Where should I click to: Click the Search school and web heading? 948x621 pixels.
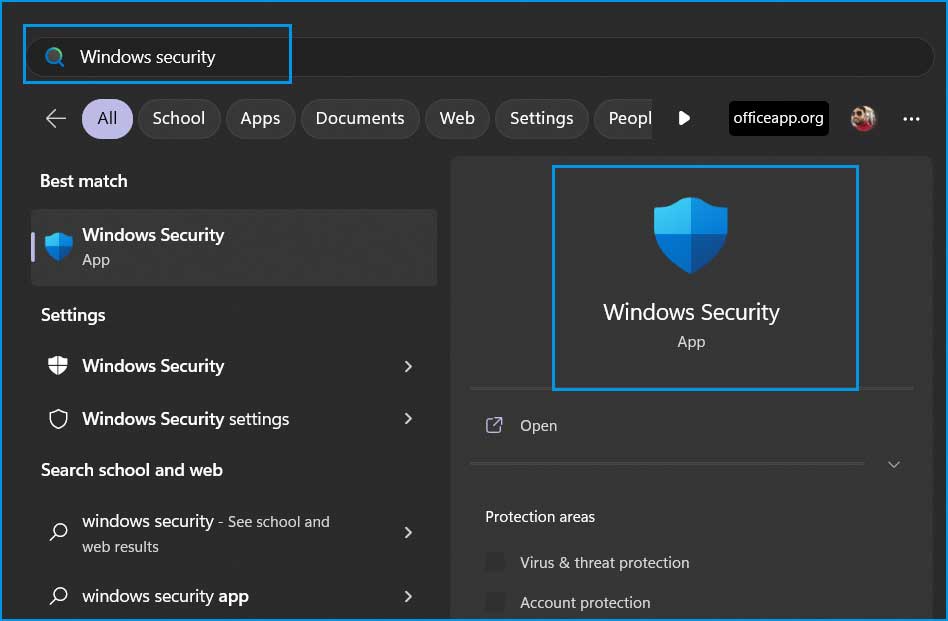pos(132,470)
